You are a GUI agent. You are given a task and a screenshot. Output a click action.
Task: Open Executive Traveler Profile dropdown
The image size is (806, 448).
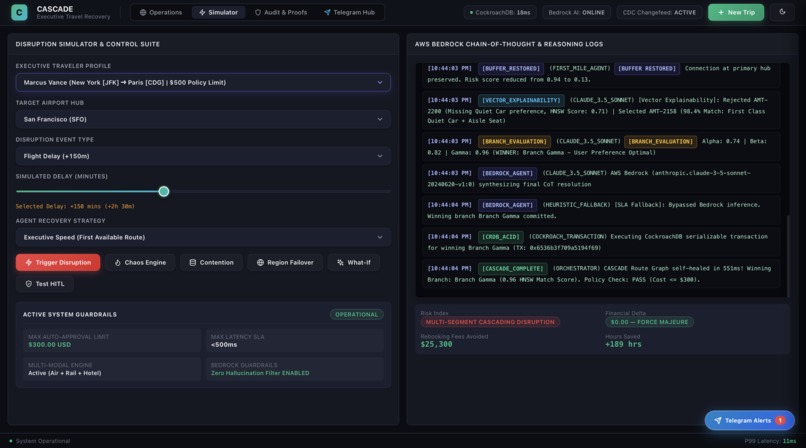pos(203,82)
